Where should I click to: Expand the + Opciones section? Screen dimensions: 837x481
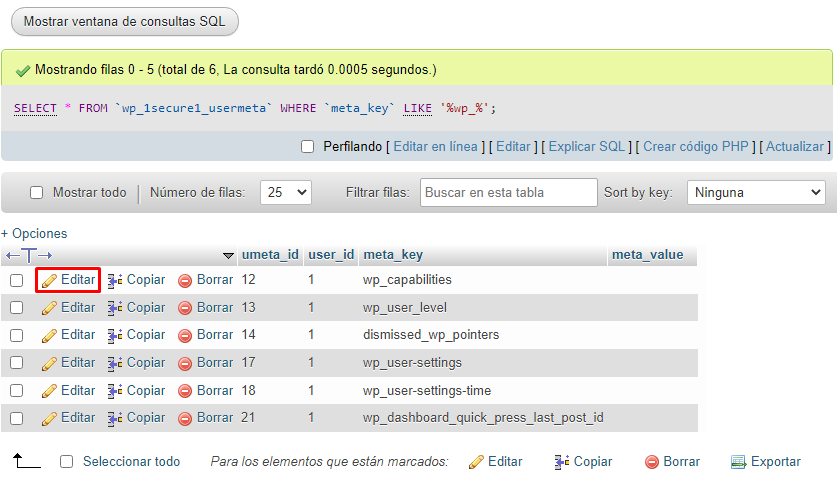(34, 233)
